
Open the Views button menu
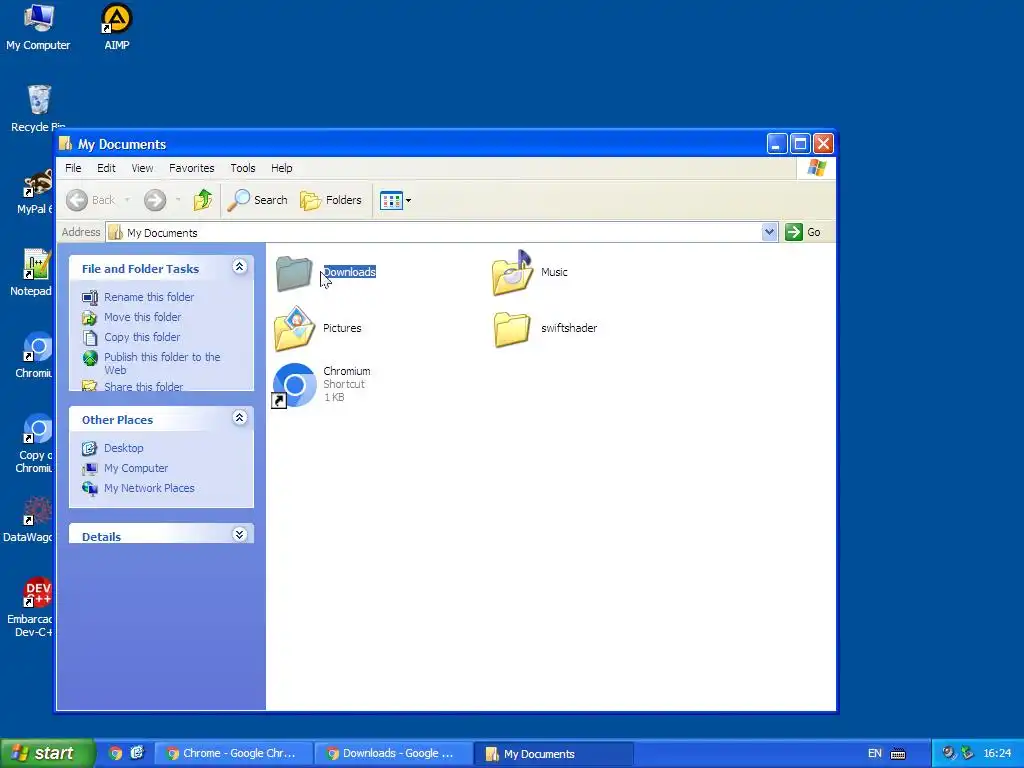pos(395,200)
